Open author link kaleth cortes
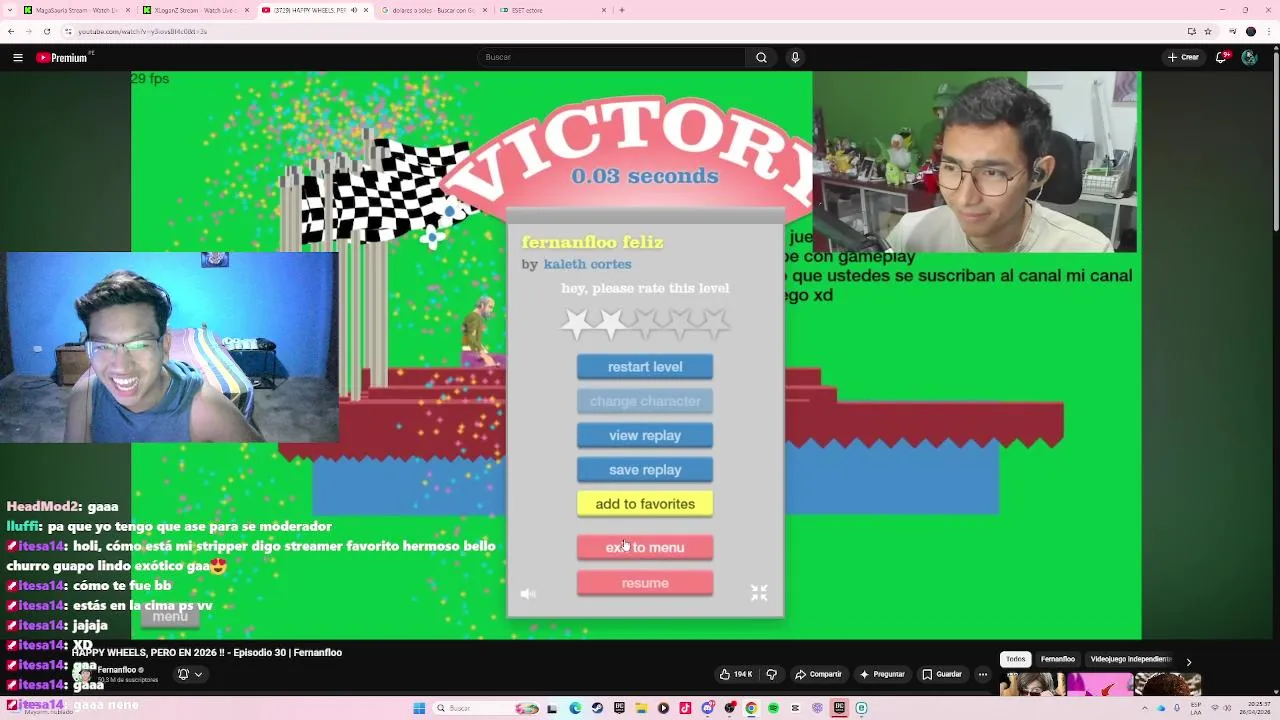The width and height of the screenshot is (1280, 720). point(587,264)
